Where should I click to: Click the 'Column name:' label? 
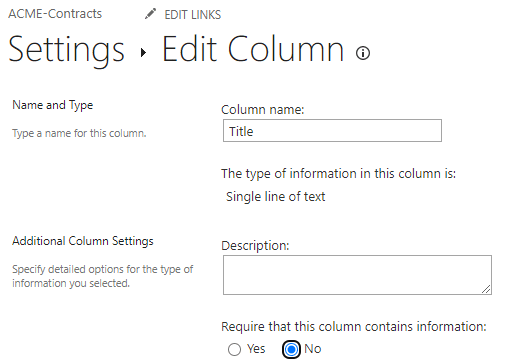click(x=263, y=110)
